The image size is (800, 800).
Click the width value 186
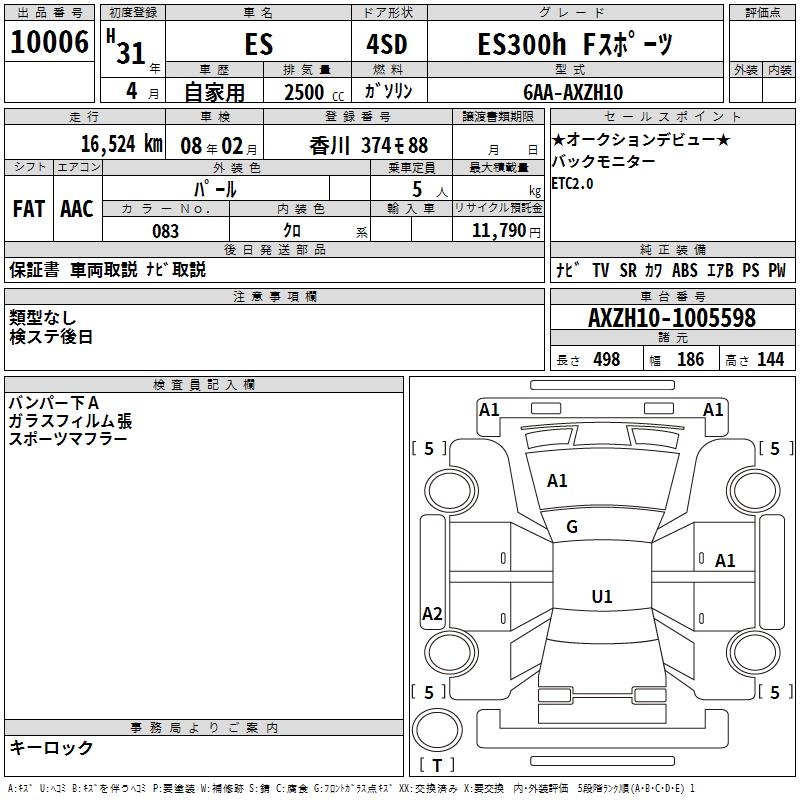[x=691, y=360]
